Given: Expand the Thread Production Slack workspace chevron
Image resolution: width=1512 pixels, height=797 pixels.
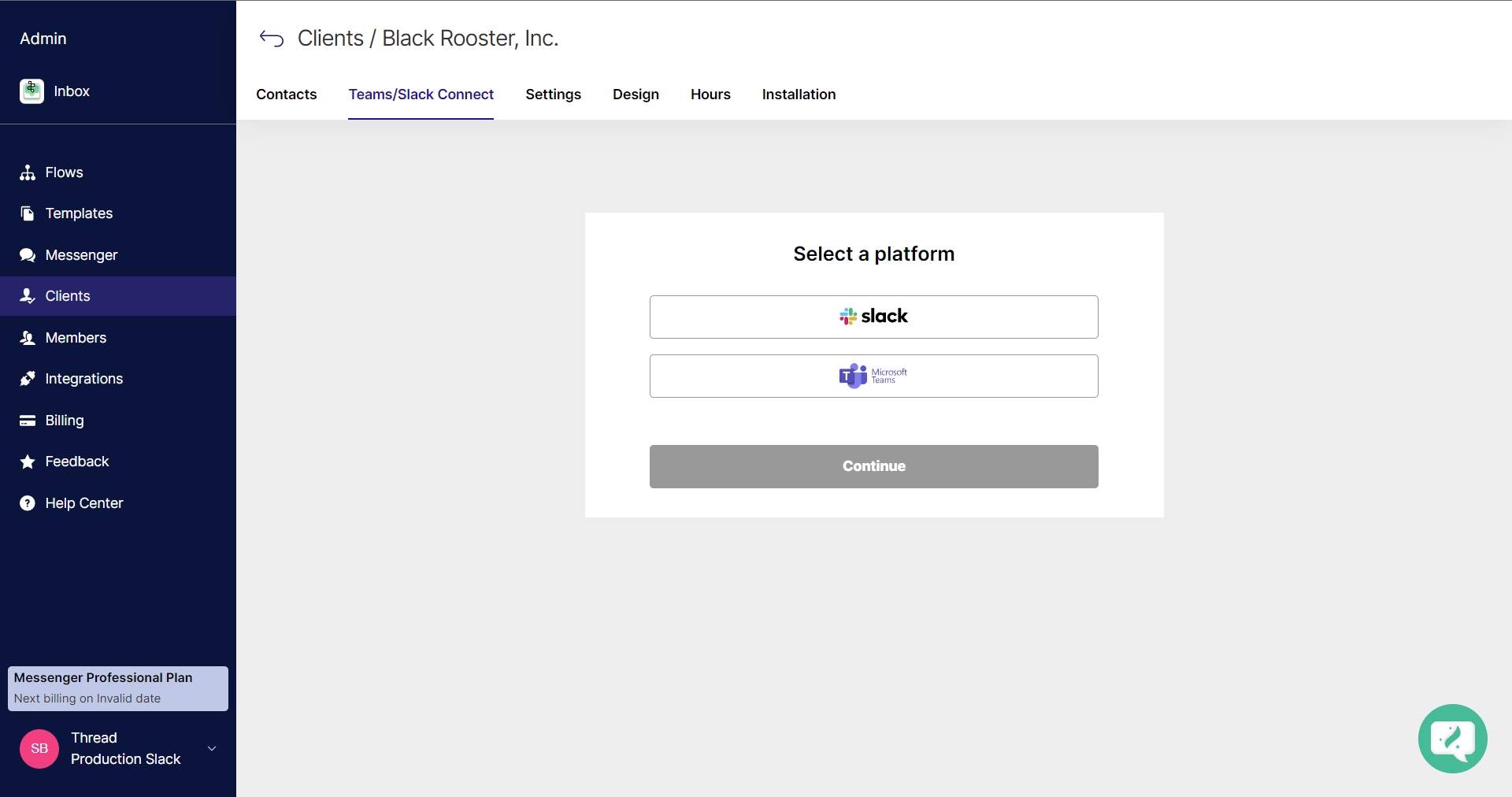Looking at the screenshot, I should 212,748.
